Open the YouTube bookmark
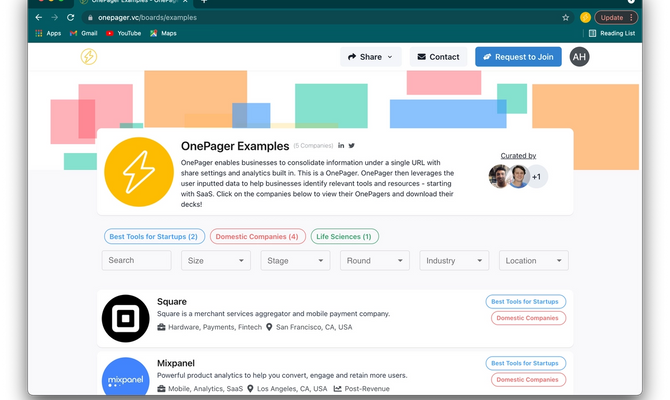The width and height of the screenshot is (670, 400). [x=123, y=33]
